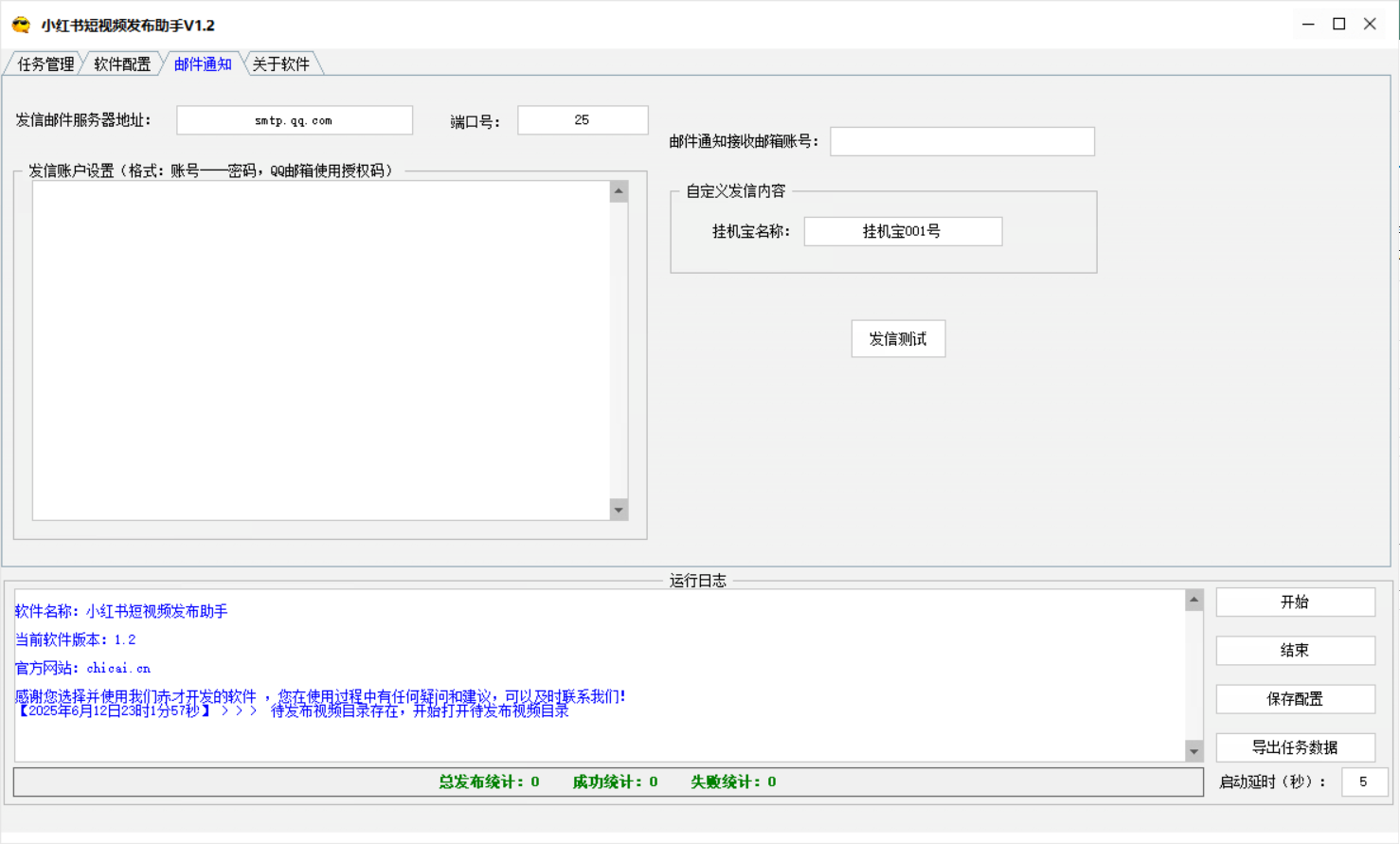
Task: Click the 保存配置 button
Action: click(1295, 699)
